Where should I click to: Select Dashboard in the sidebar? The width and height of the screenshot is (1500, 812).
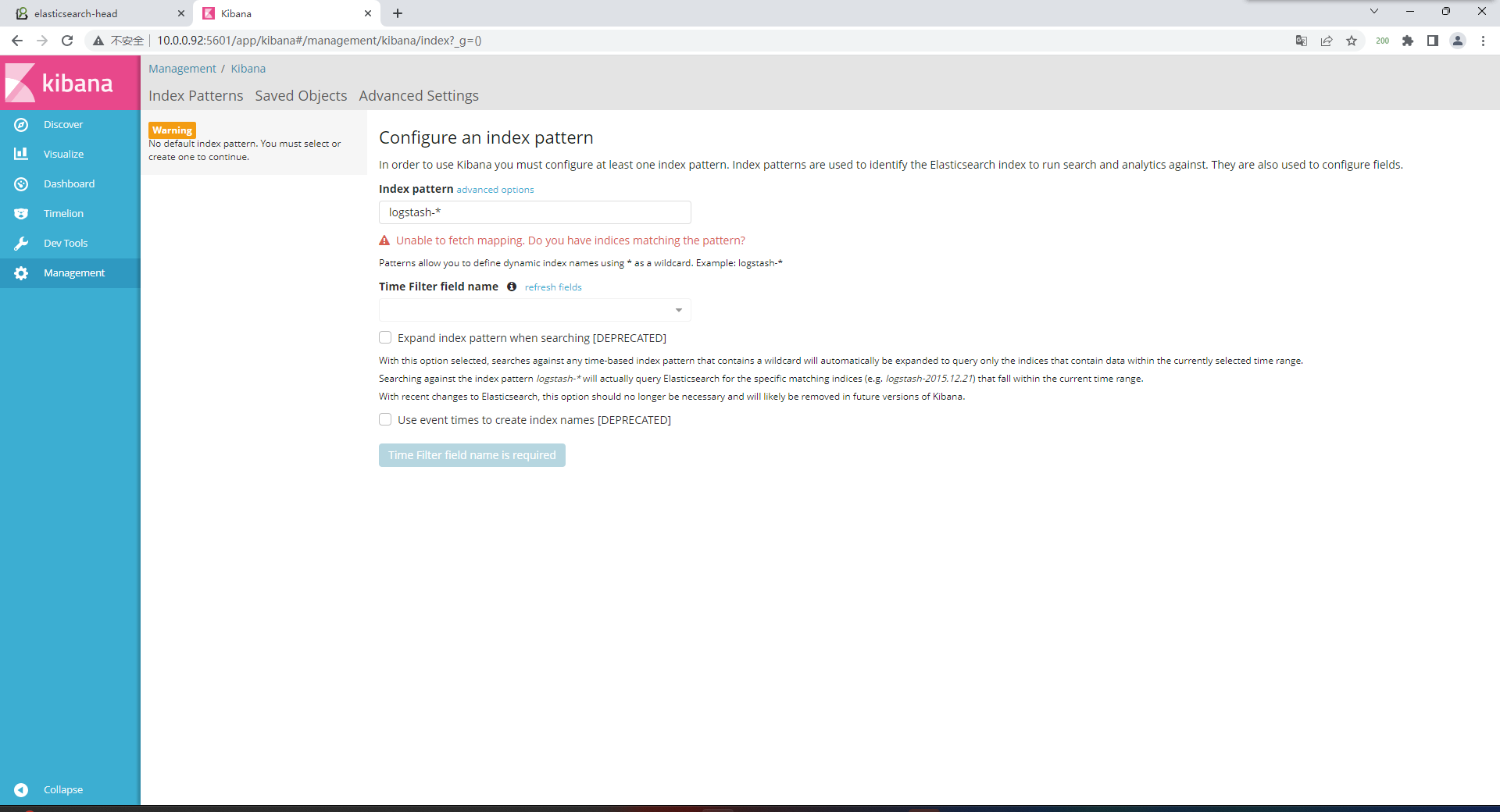click(70, 184)
